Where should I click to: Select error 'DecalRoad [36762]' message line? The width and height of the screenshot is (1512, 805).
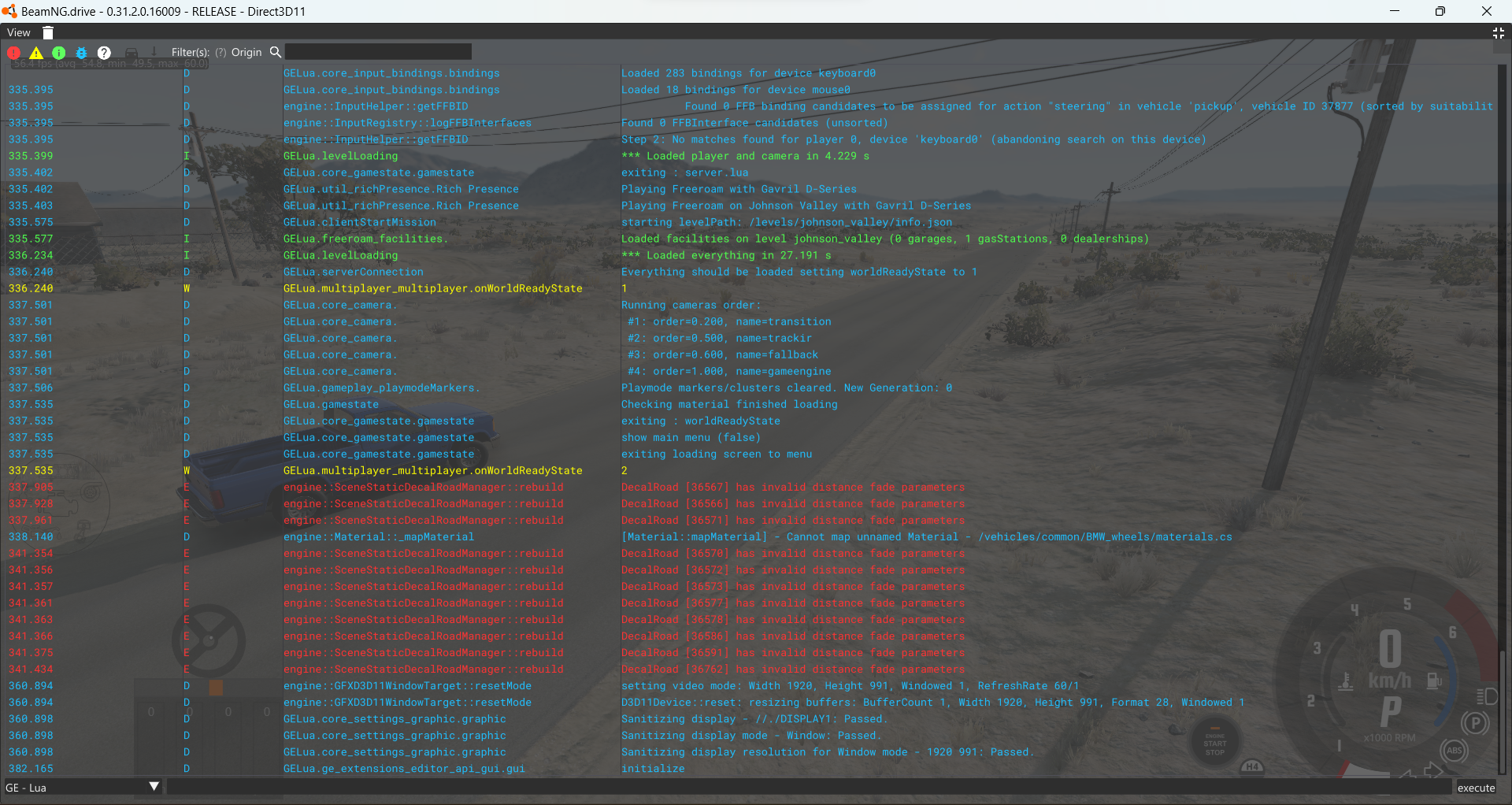pos(793,669)
